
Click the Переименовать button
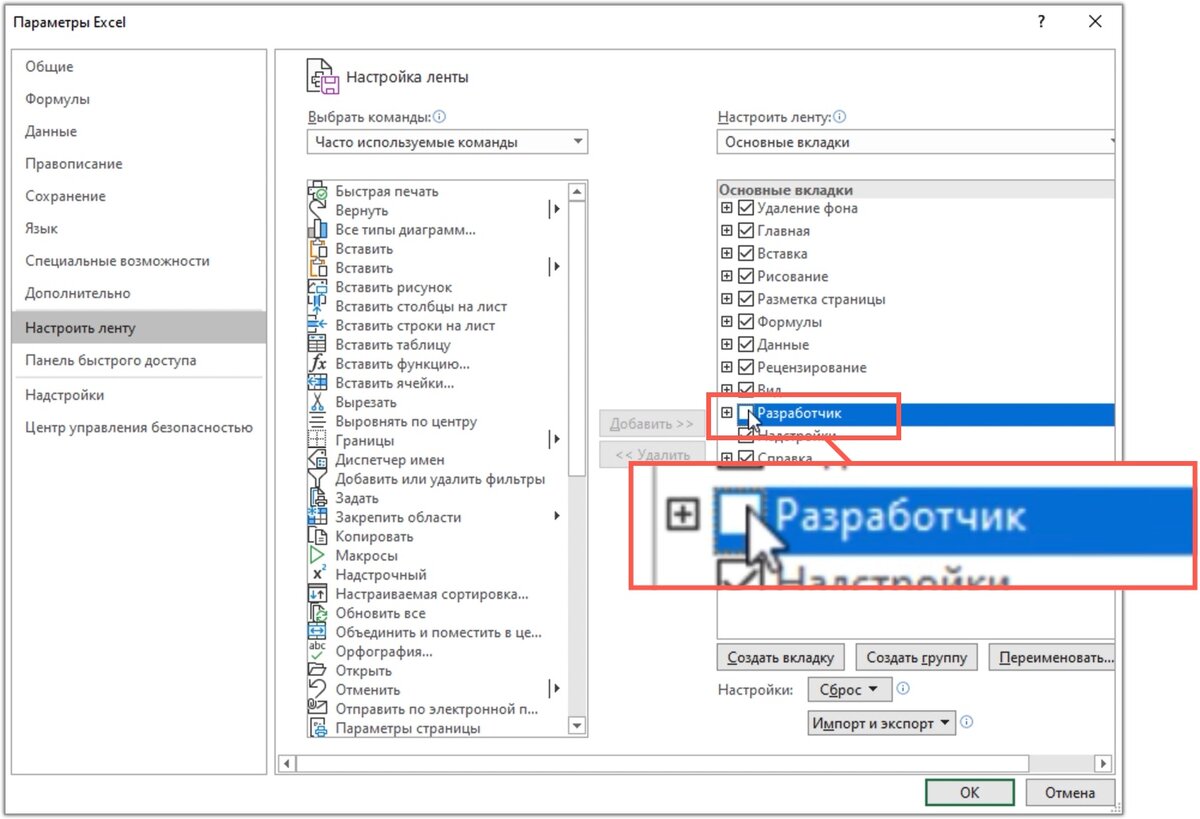[x=1052, y=658]
